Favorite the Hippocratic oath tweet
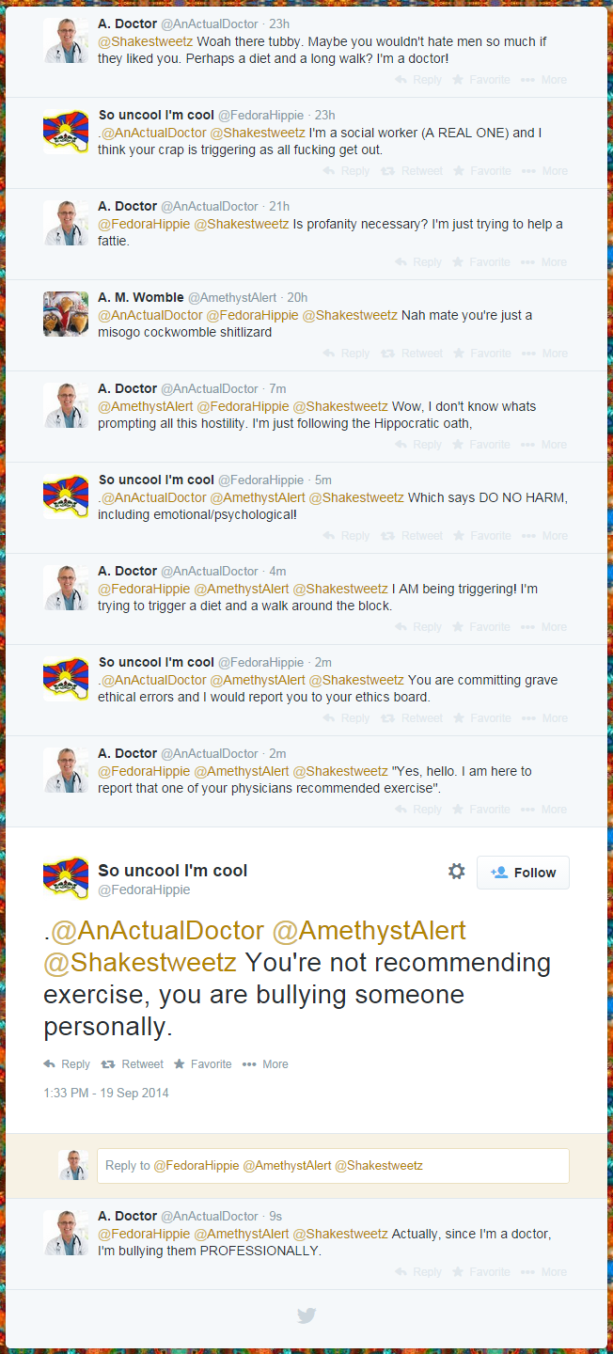The image size is (613, 1354). 481,445
